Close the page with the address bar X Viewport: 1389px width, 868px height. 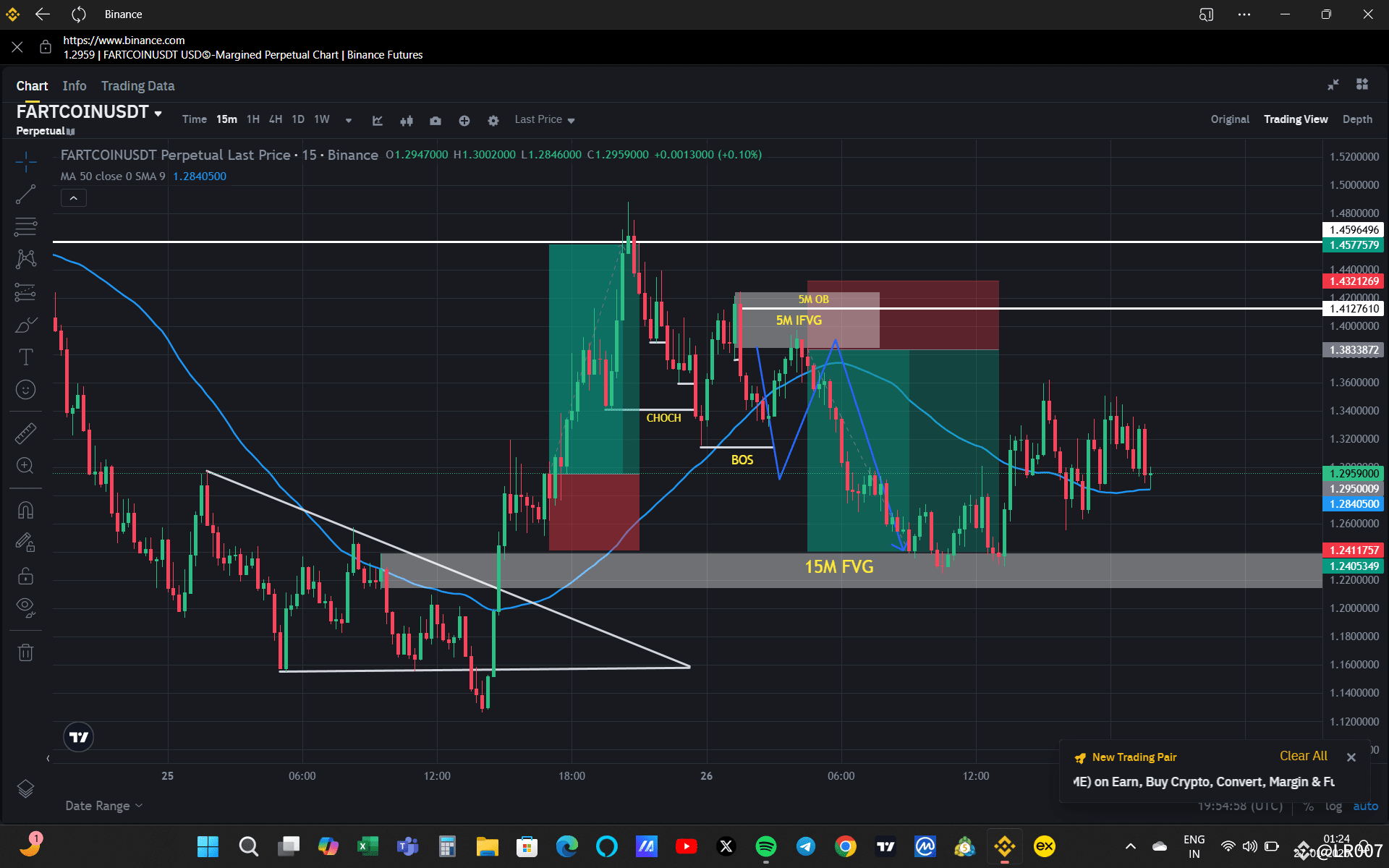click(17, 47)
